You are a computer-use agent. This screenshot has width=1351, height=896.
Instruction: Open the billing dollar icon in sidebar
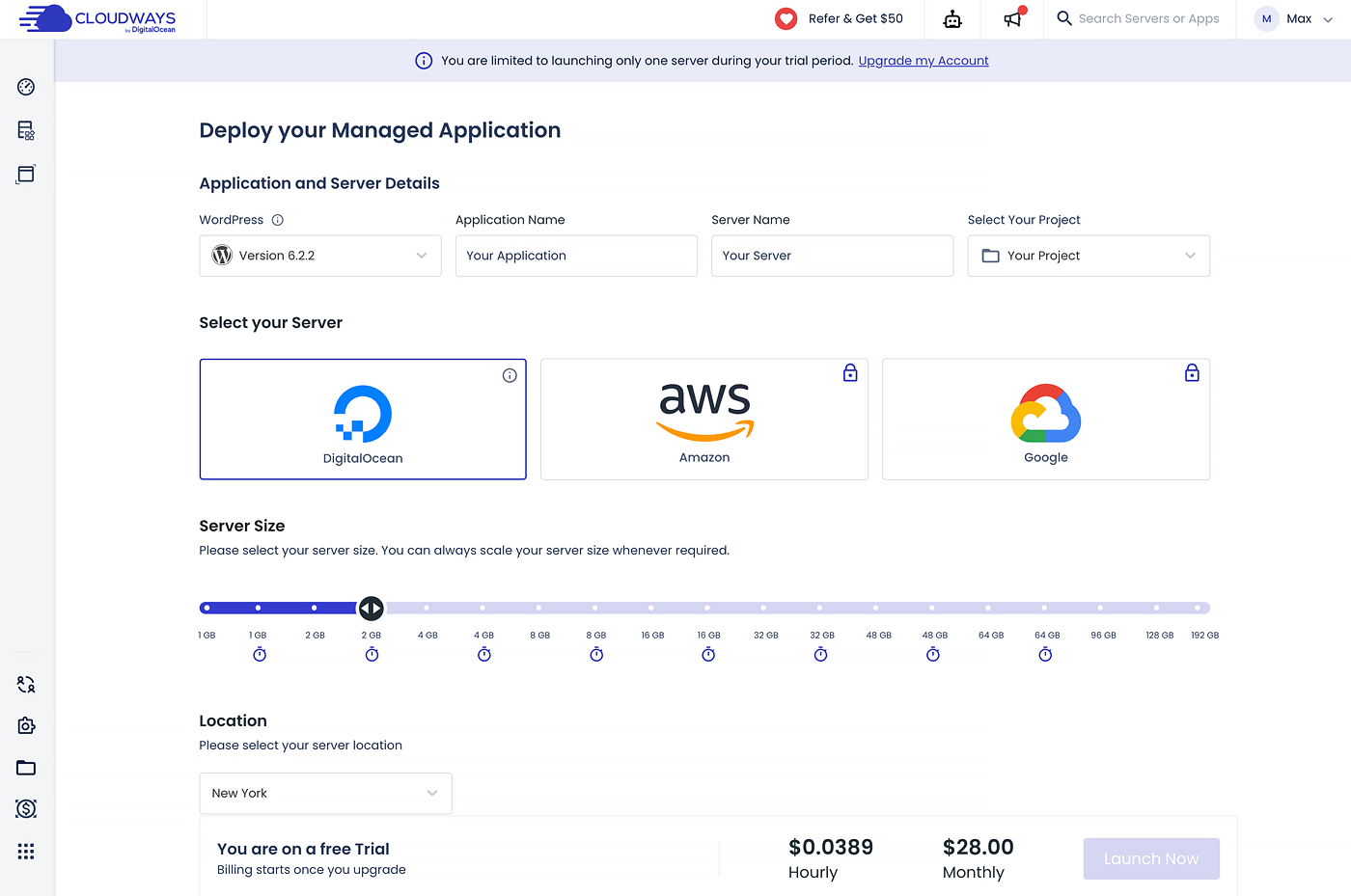tap(26, 808)
